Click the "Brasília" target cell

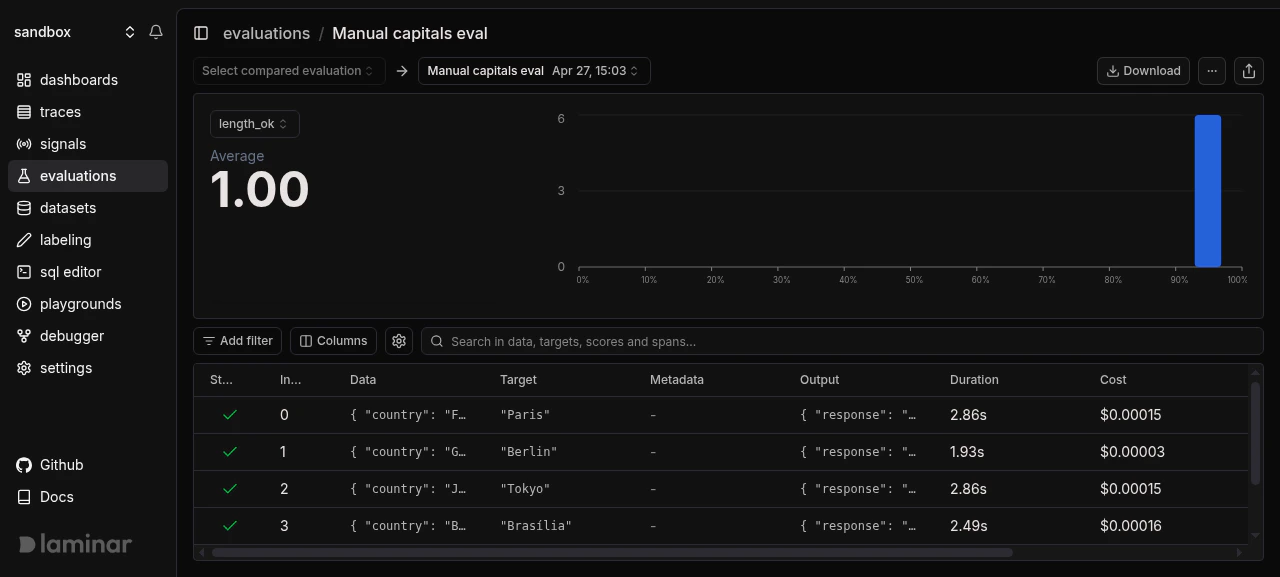click(536, 526)
